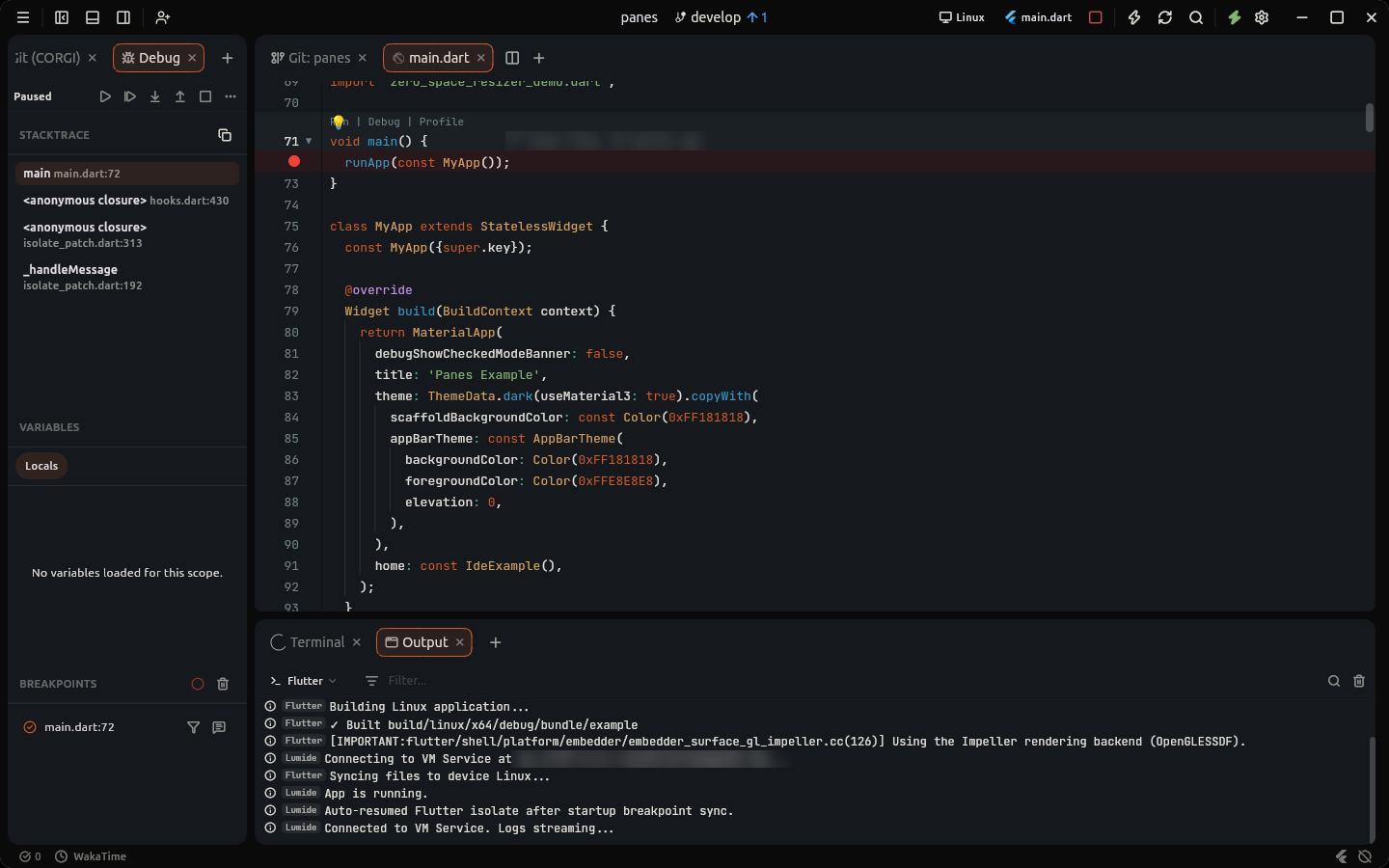Trigger hot reload lightning icon
Screen dimensions: 1389x868
coord(1134,17)
